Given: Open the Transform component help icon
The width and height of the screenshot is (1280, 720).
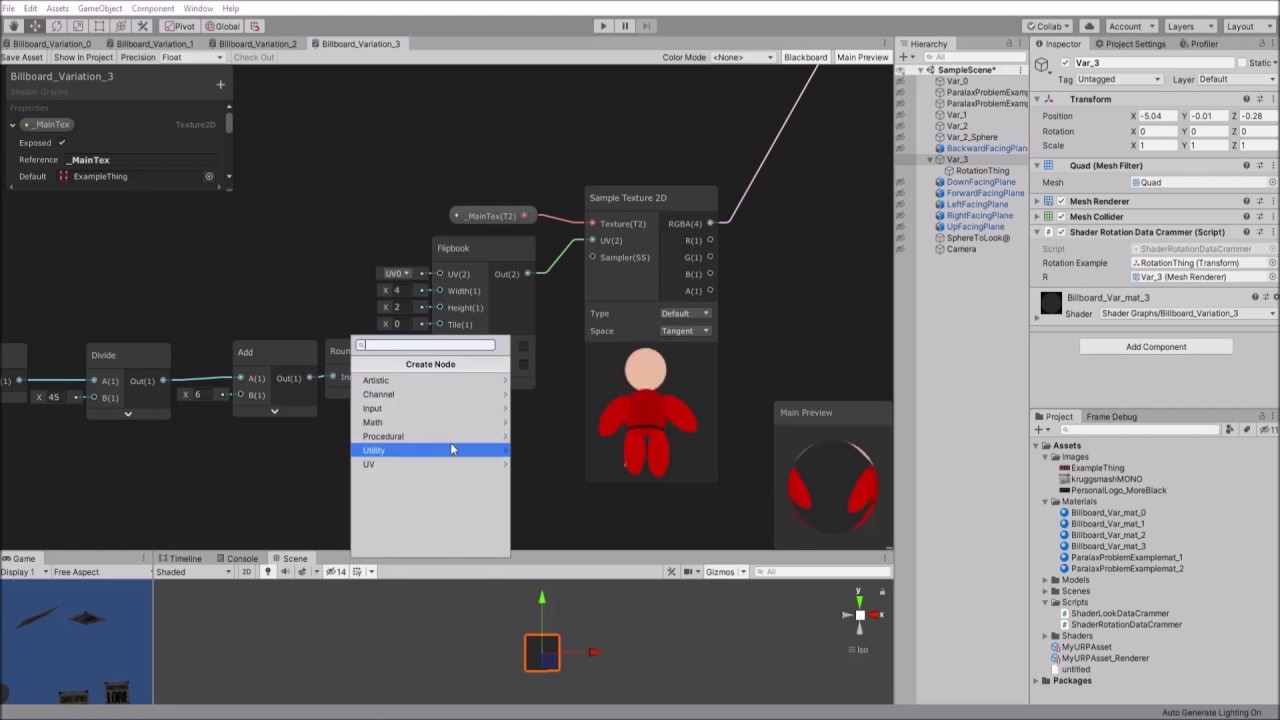Looking at the screenshot, I should (x=1246, y=99).
